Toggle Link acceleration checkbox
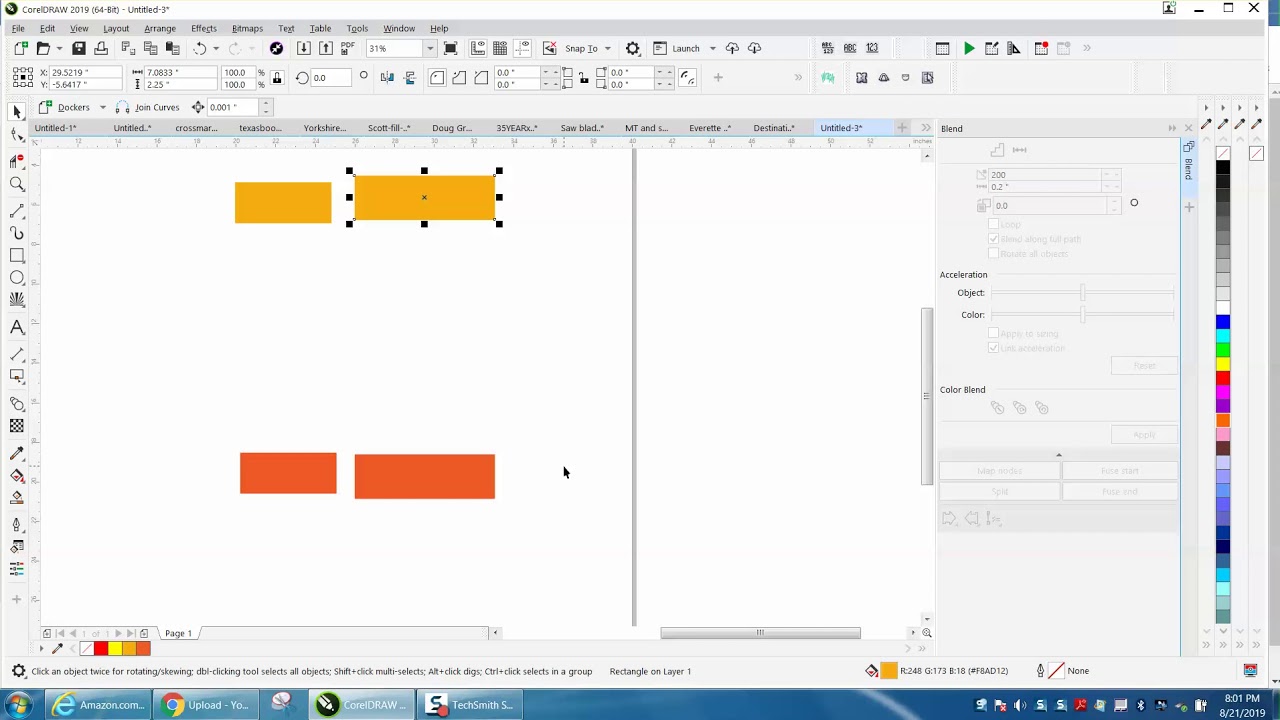Viewport: 1280px width, 720px height. [x=993, y=348]
